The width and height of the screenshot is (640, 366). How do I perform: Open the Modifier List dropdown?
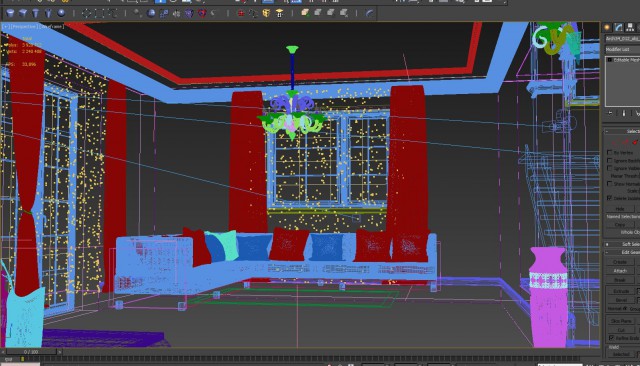(x=622, y=49)
